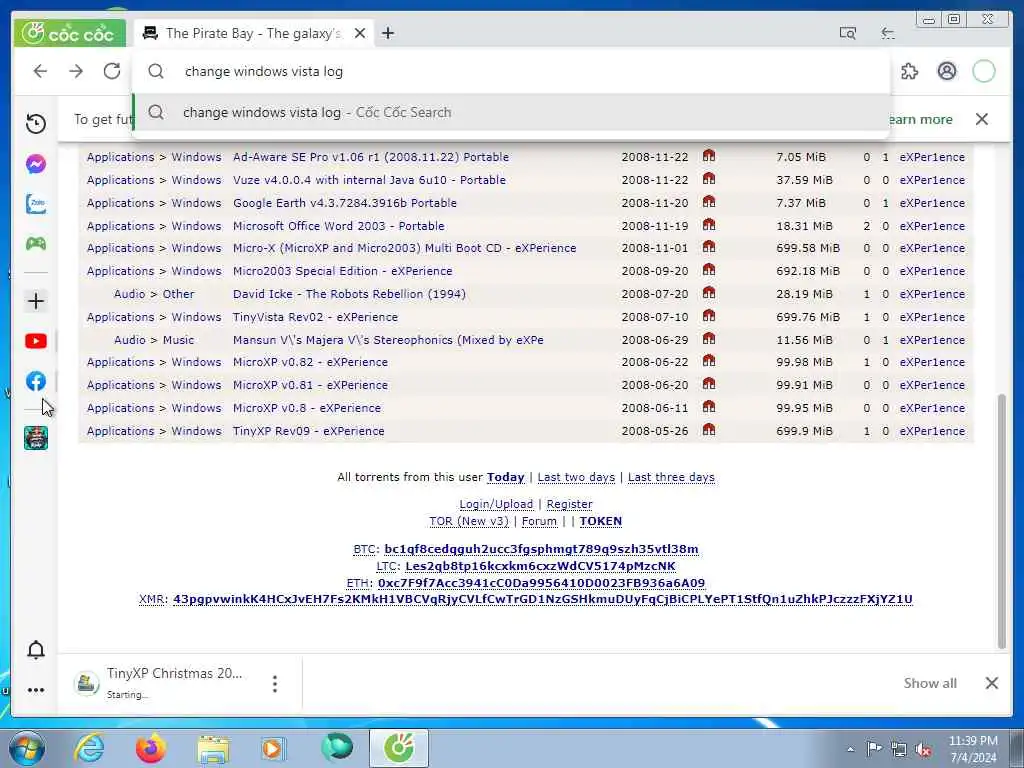Open Facebook from the sidebar
This screenshot has width=1024, height=768.
36,381
